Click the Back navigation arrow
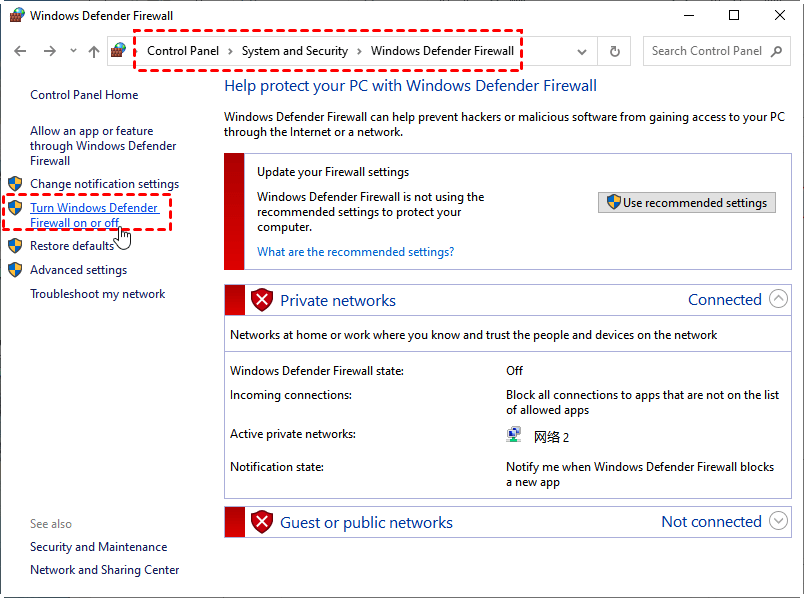 20,51
